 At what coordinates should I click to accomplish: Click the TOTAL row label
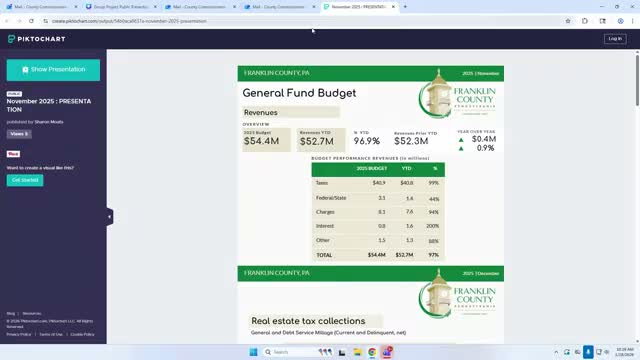324,255
